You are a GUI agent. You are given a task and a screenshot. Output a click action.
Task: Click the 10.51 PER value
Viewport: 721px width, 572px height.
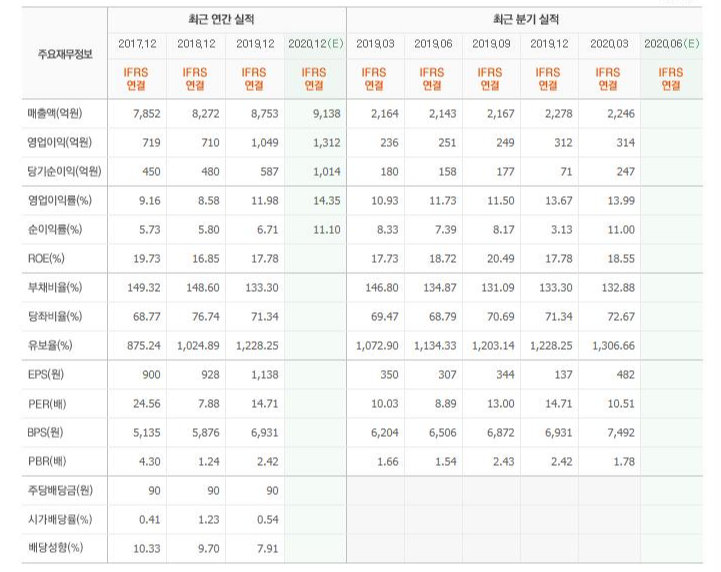(x=621, y=403)
